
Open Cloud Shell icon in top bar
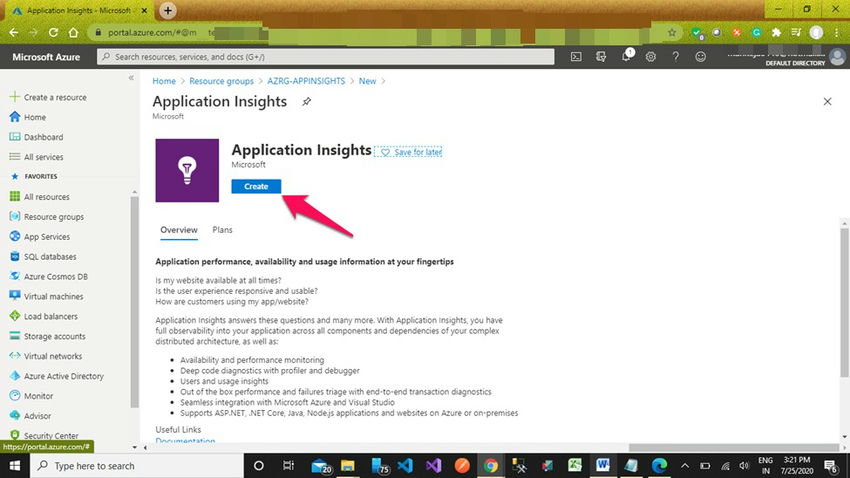[x=576, y=56]
